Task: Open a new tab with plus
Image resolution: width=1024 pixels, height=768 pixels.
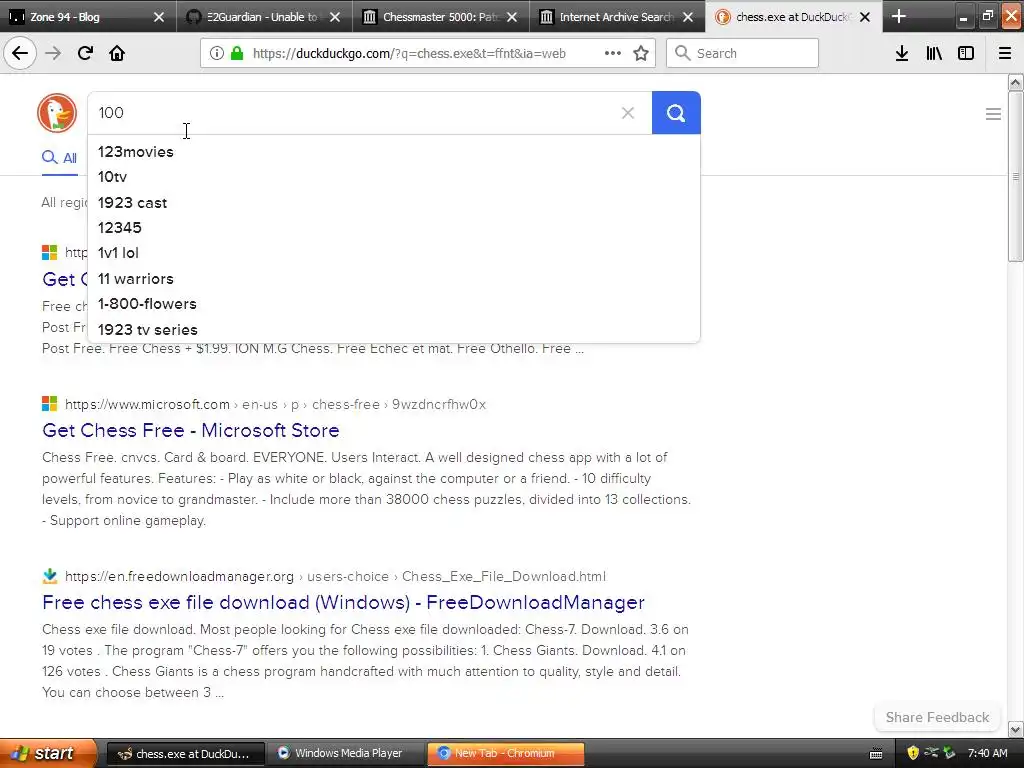Action: [899, 16]
